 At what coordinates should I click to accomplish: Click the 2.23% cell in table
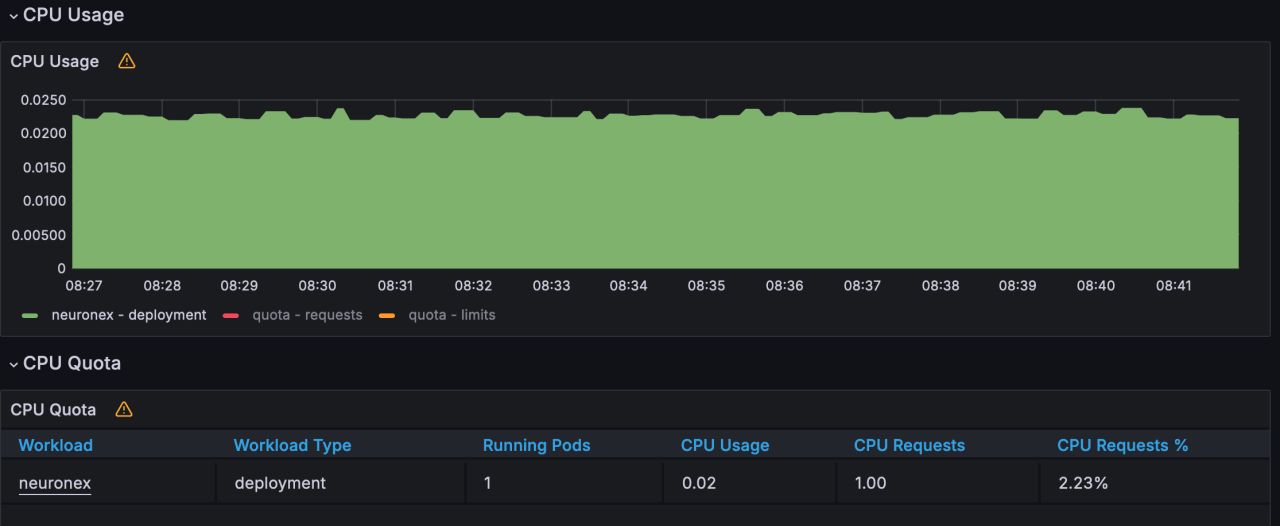point(1082,483)
